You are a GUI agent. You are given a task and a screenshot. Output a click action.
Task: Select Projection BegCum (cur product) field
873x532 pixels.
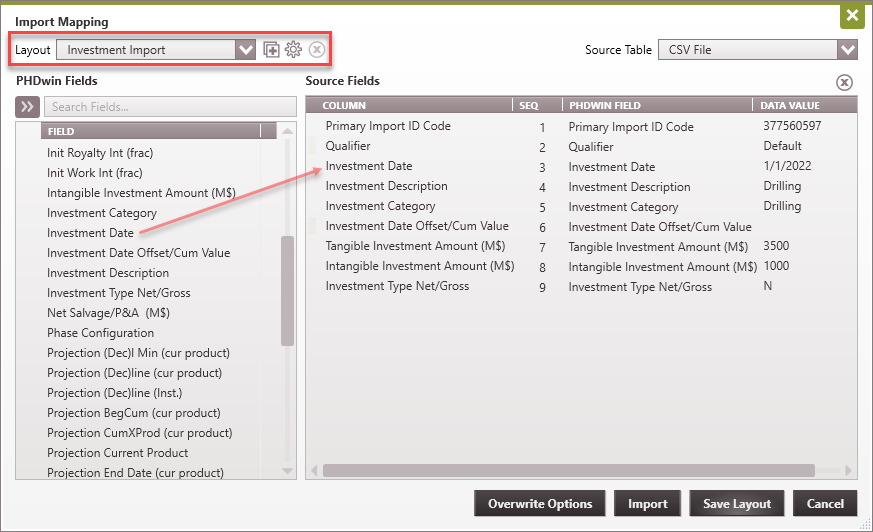[x=134, y=413]
